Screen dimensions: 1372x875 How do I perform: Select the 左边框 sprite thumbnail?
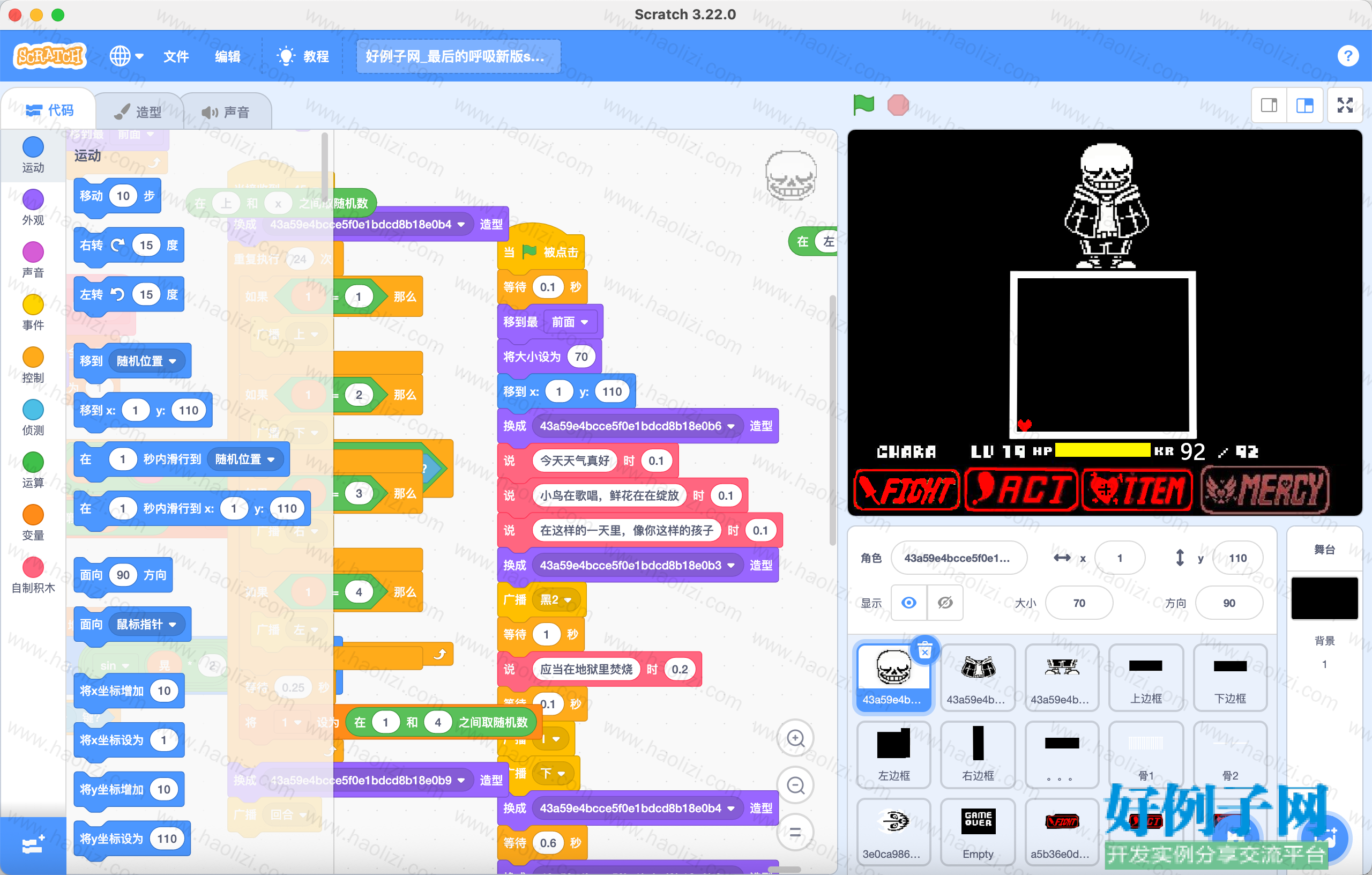893,755
